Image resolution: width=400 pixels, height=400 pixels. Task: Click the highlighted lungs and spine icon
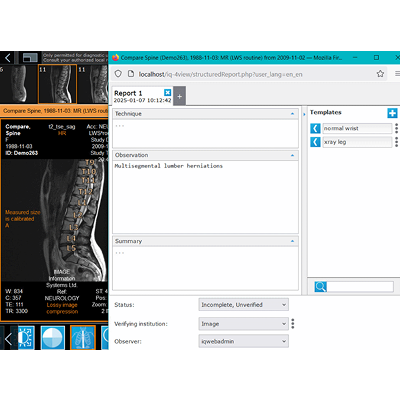(x=83, y=338)
